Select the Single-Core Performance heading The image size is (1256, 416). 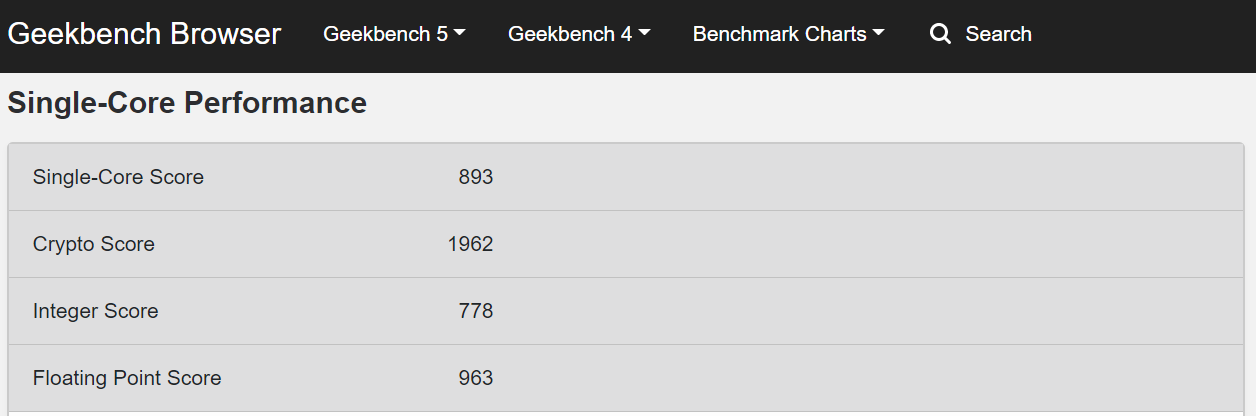tap(187, 103)
